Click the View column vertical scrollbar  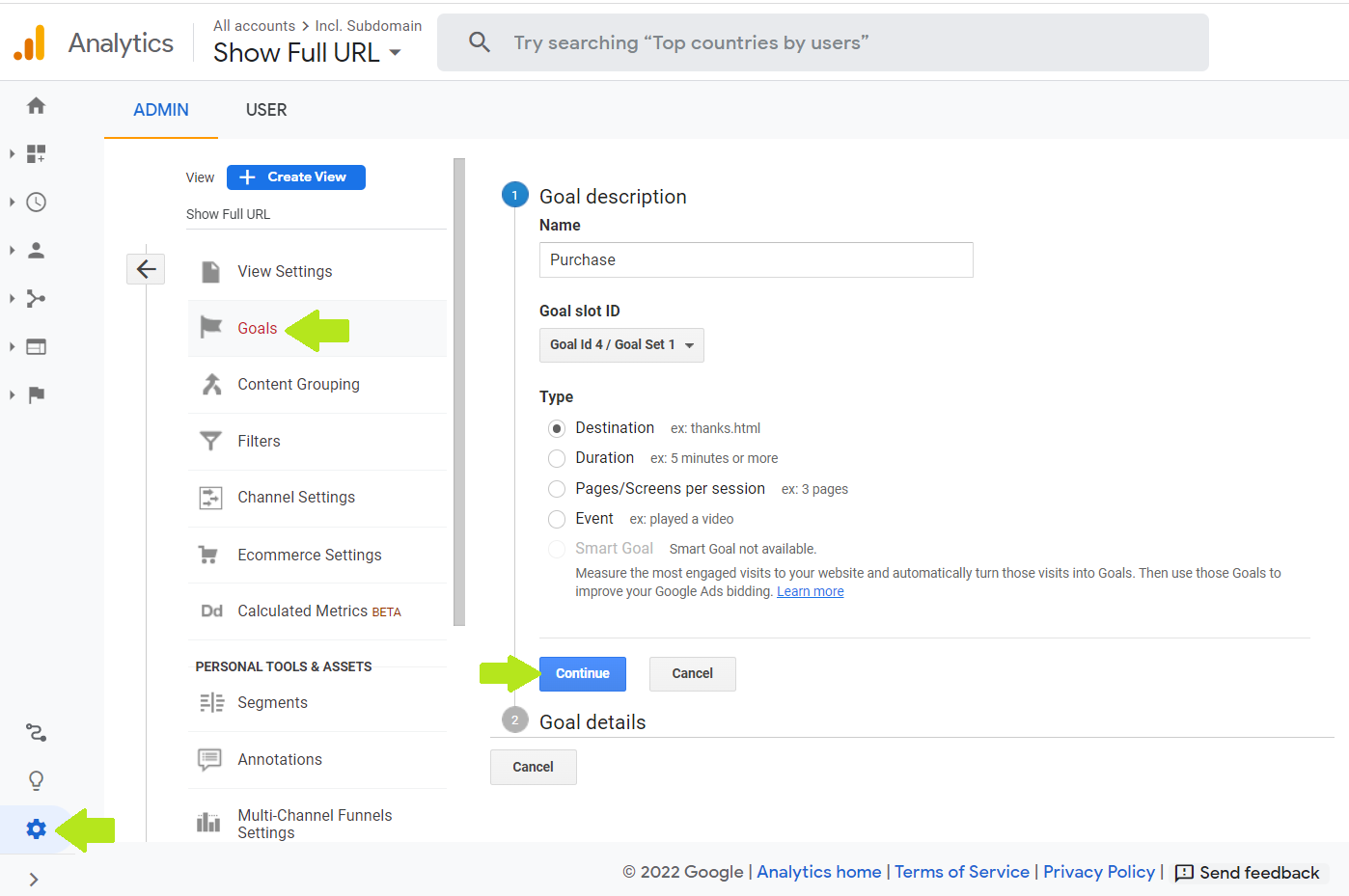pyautogui.click(x=459, y=392)
